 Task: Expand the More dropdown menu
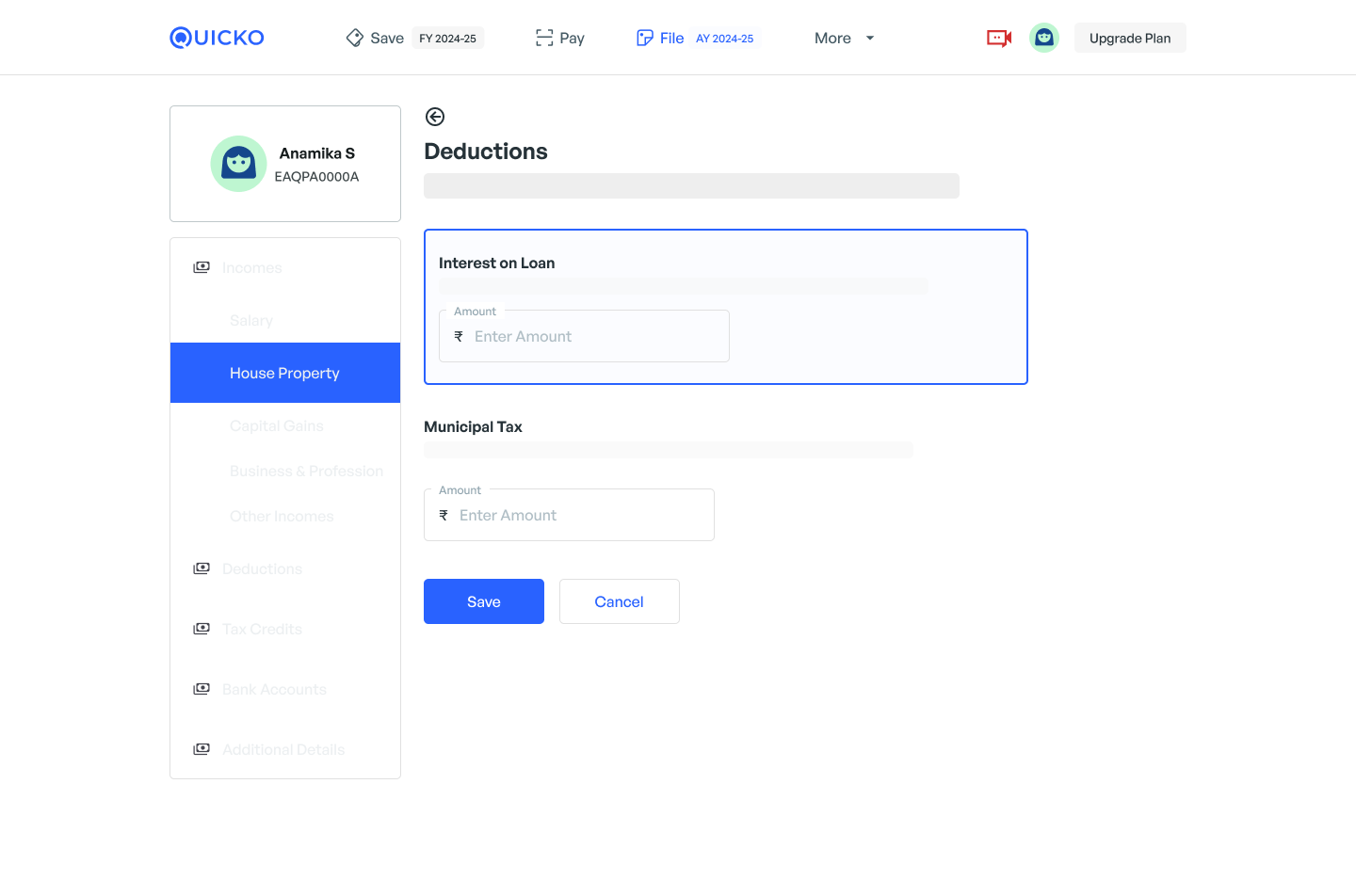coord(844,38)
